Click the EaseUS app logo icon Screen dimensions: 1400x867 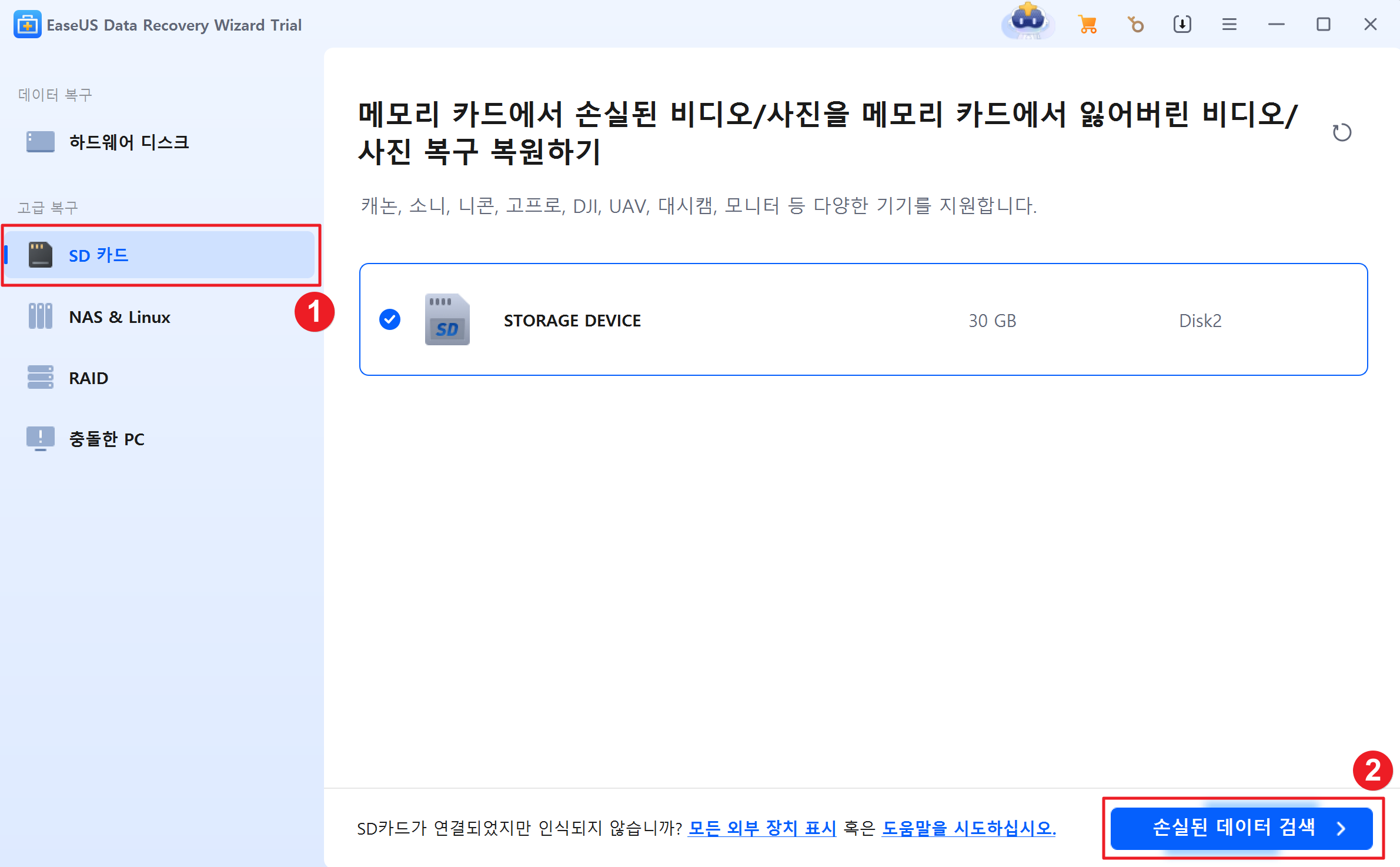click(x=27, y=25)
